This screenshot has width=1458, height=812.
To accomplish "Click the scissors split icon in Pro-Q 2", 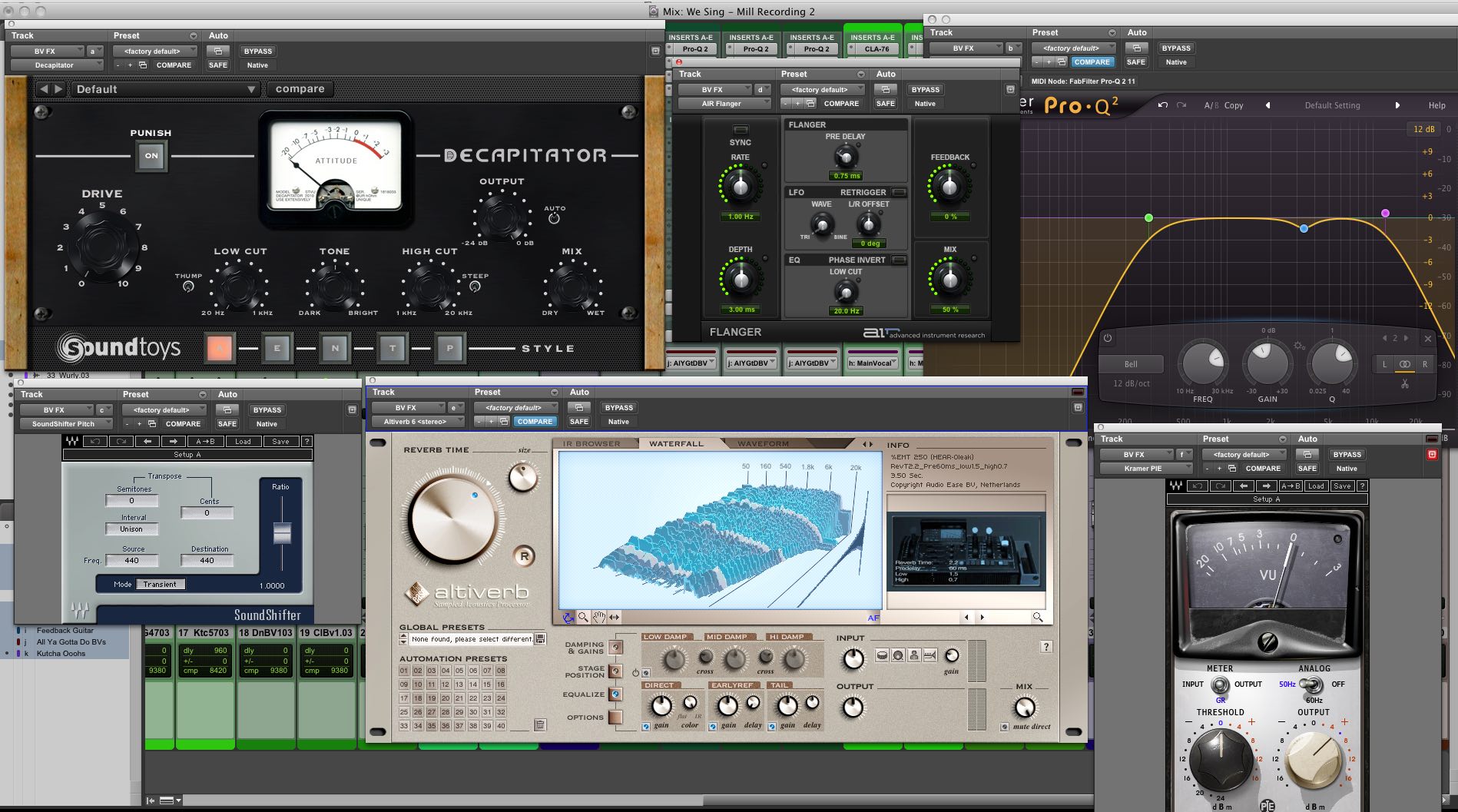I will point(1405,383).
